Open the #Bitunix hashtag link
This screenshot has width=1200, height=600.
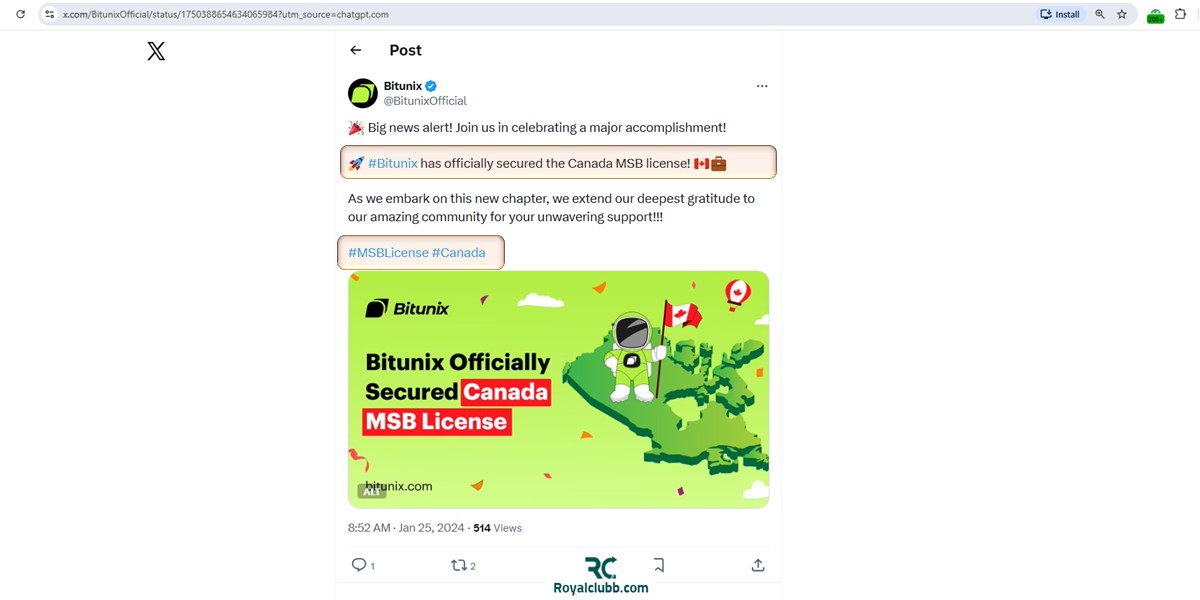pos(392,163)
